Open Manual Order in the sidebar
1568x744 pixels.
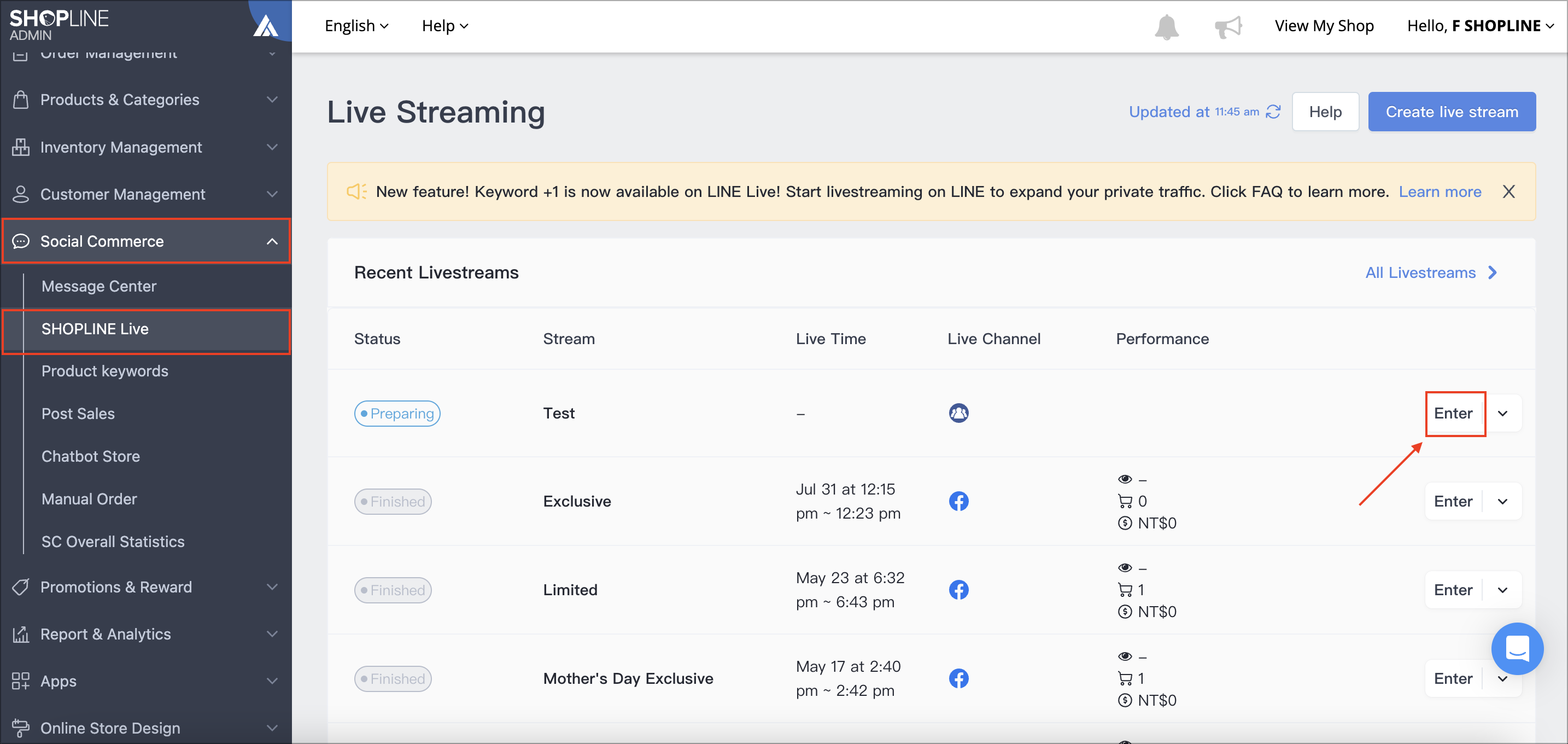tap(89, 499)
